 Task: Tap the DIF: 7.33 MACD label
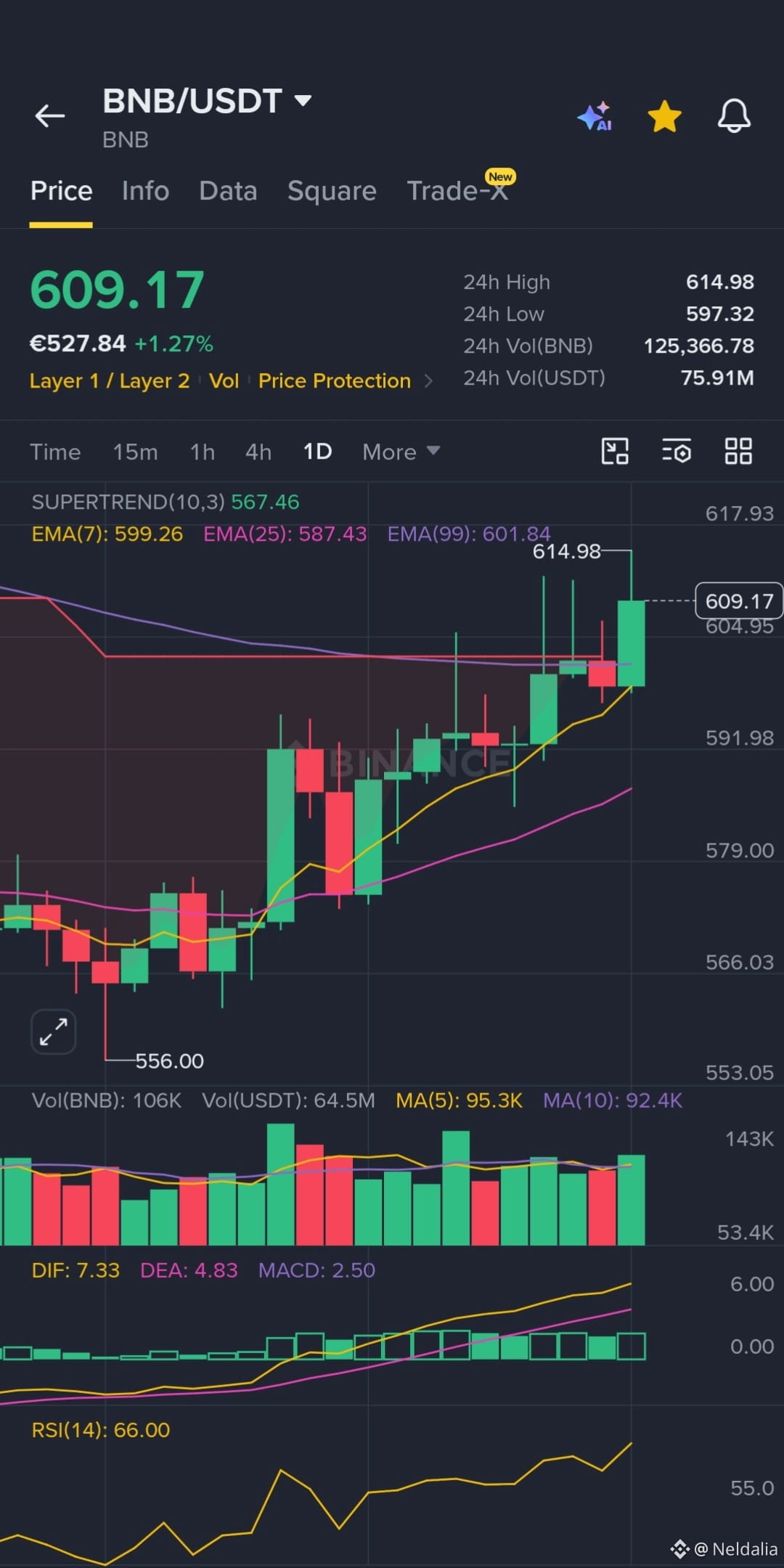[75, 1270]
